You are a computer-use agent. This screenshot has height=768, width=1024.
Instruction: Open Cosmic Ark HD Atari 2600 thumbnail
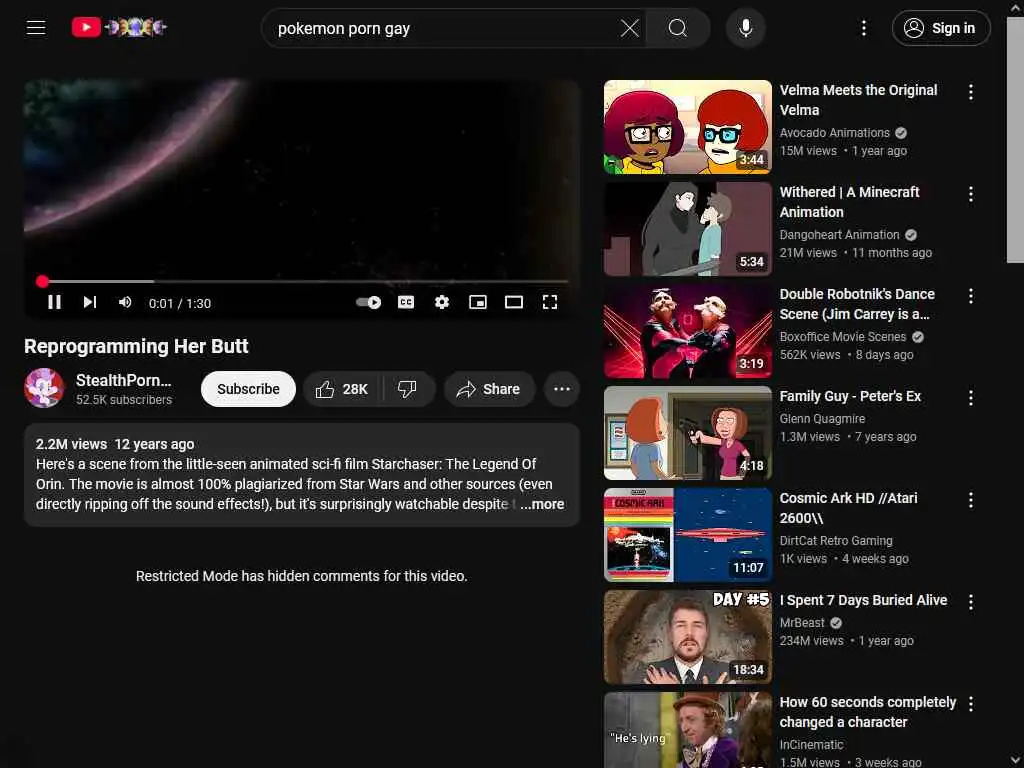[x=687, y=535]
